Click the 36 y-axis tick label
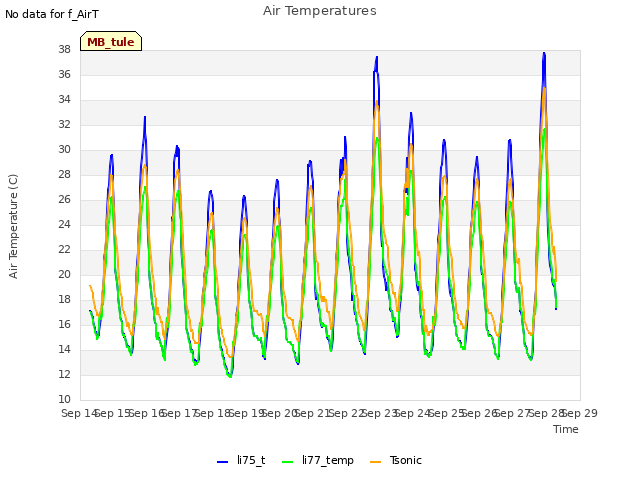640x480 pixels. pyautogui.click(x=64, y=74)
